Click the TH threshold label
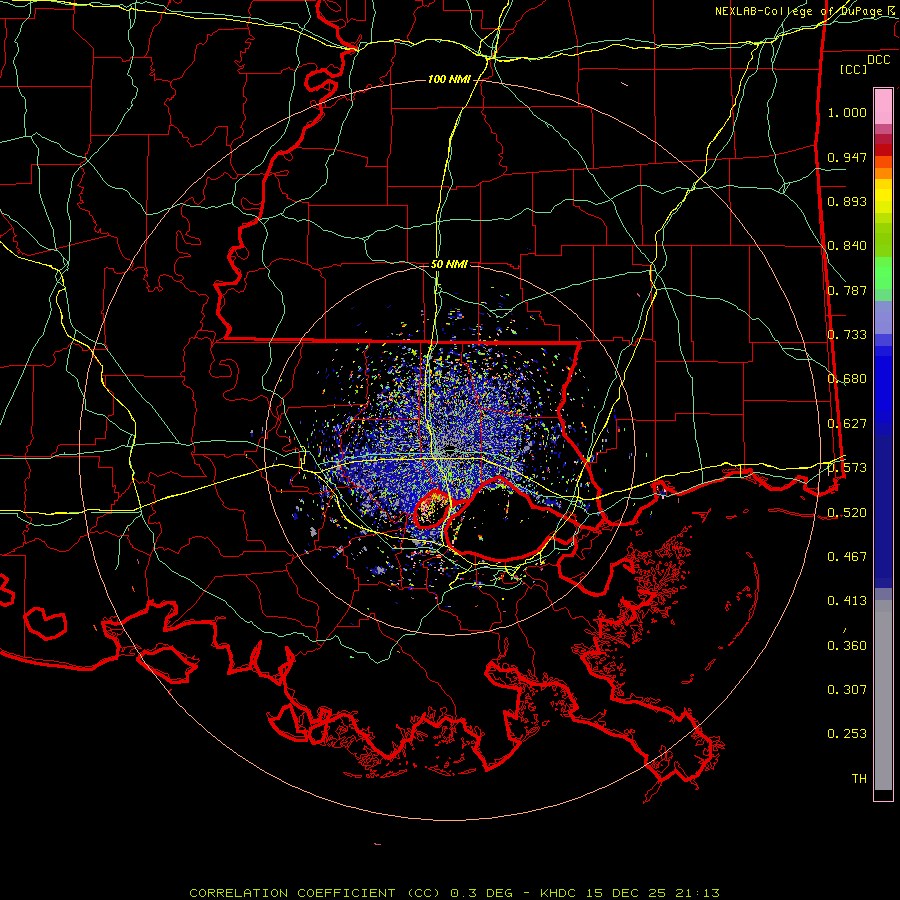The width and height of the screenshot is (900, 900). pyautogui.click(x=859, y=779)
